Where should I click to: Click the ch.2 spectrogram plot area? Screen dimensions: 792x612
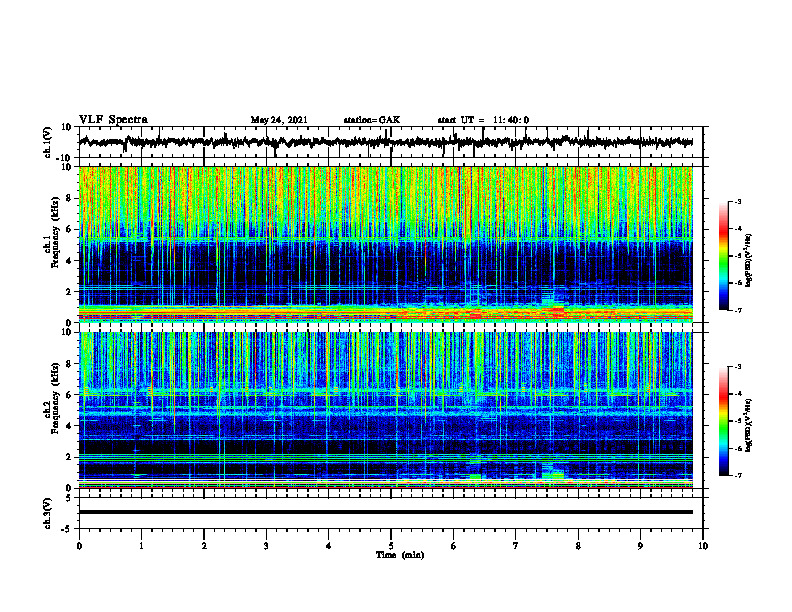tap(385, 410)
